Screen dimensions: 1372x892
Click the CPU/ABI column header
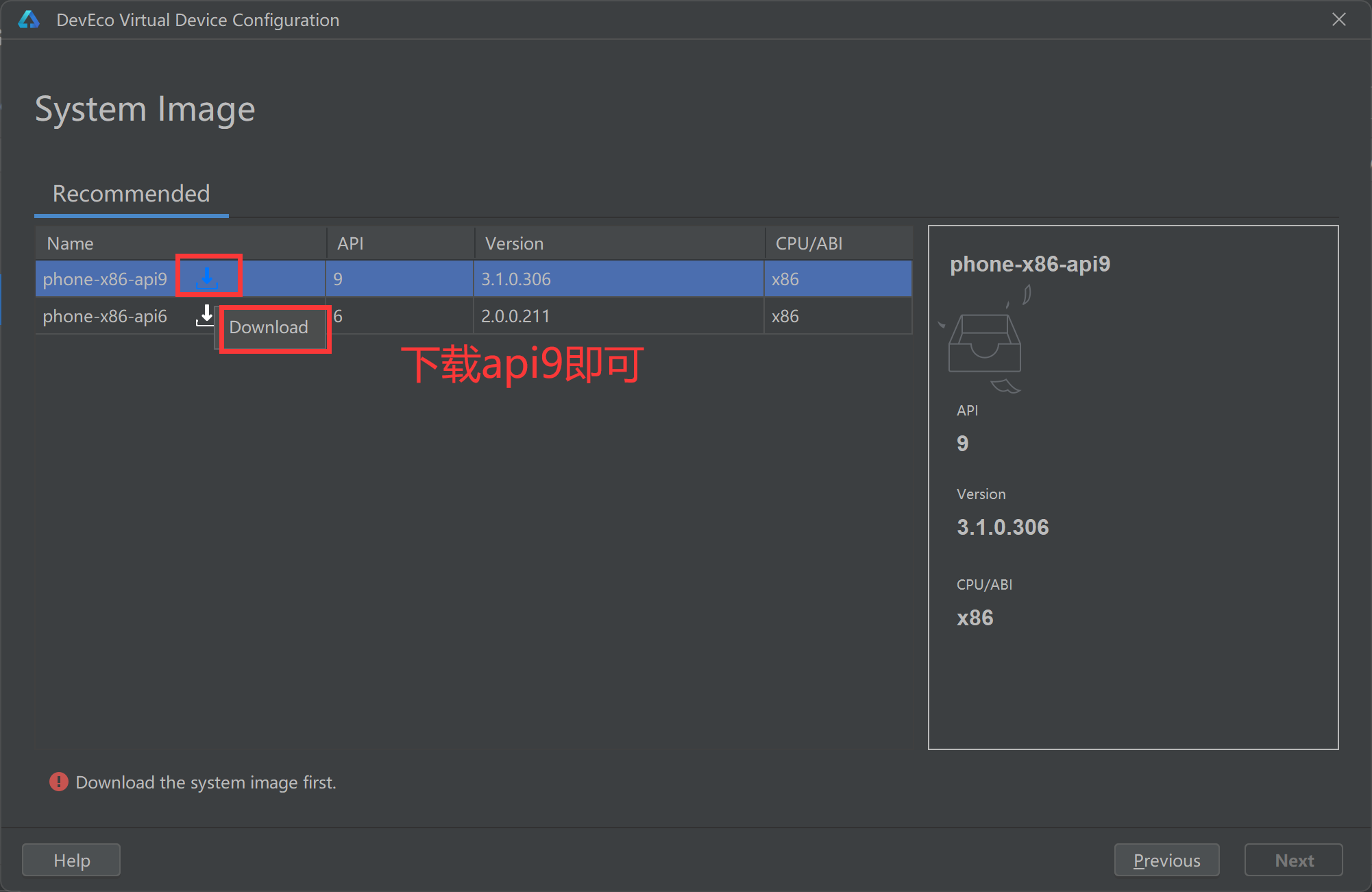(x=809, y=243)
